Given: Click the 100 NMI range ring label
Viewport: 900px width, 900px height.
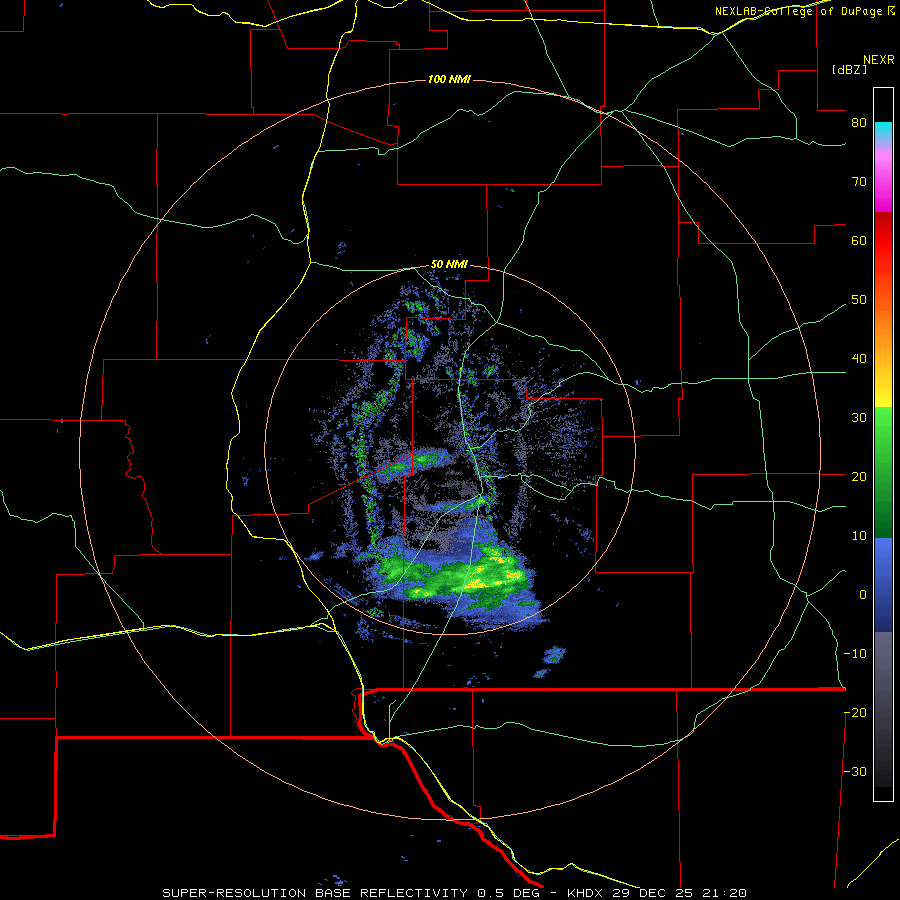Looking at the screenshot, I should [449, 79].
